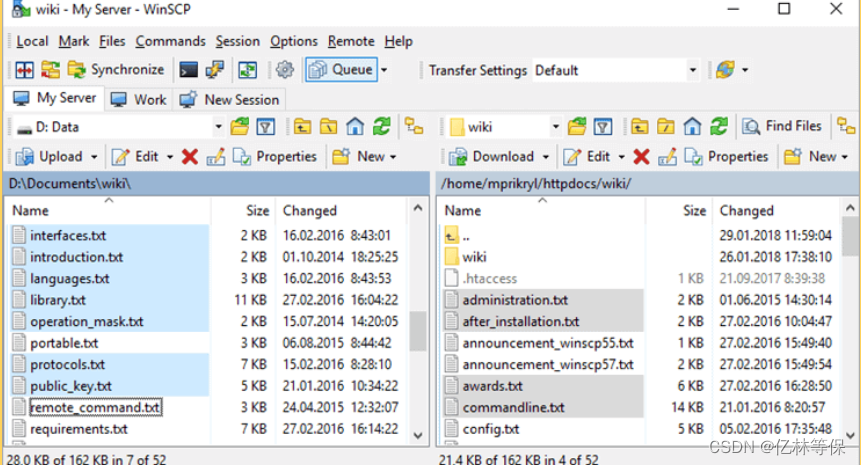This screenshot has height=465, width=861.
Task: Go to remote root directory icon
Action: 666,127
